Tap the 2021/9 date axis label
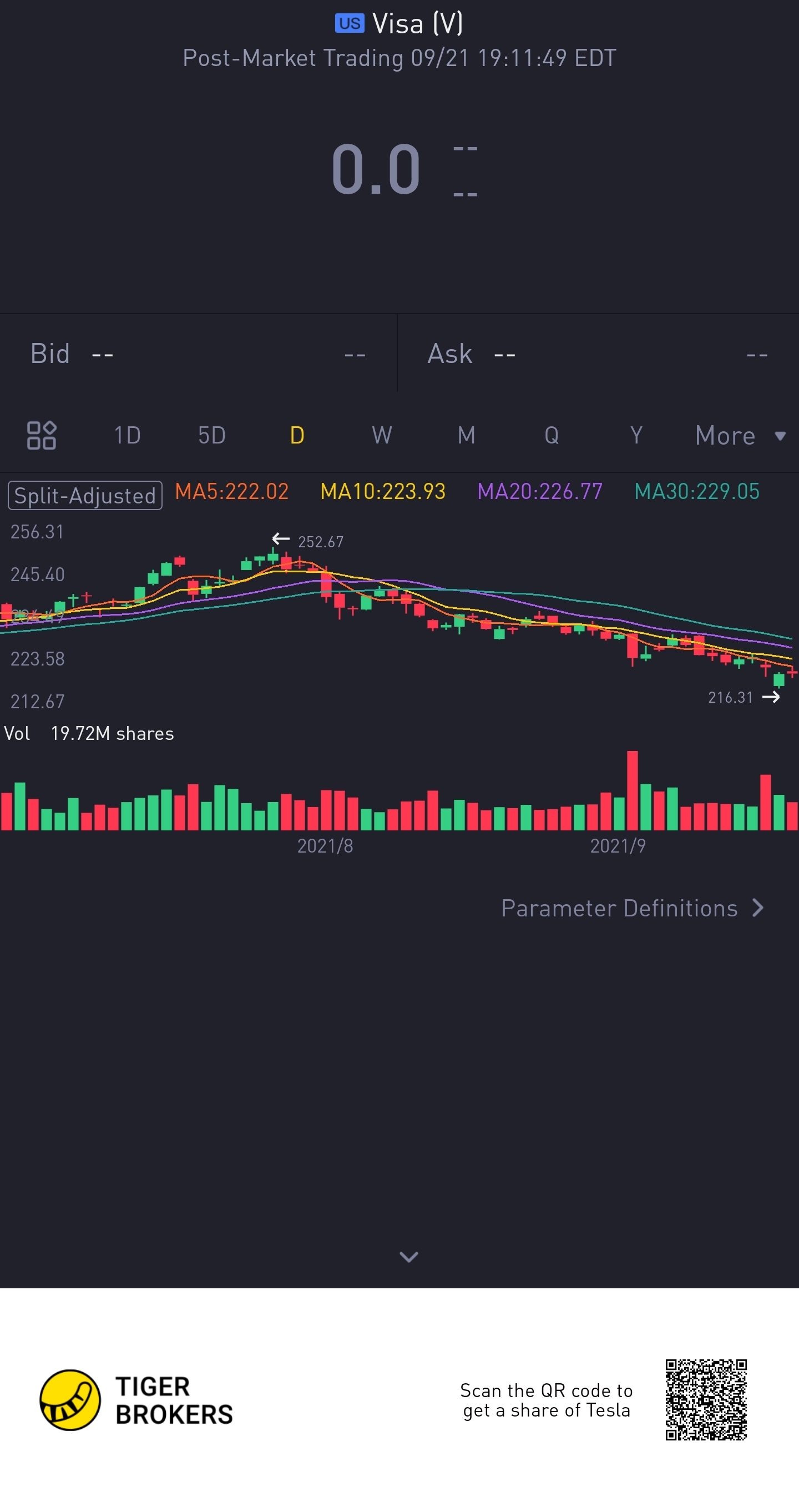This screenshot has height=1512, width=799. tap(618, 846)
